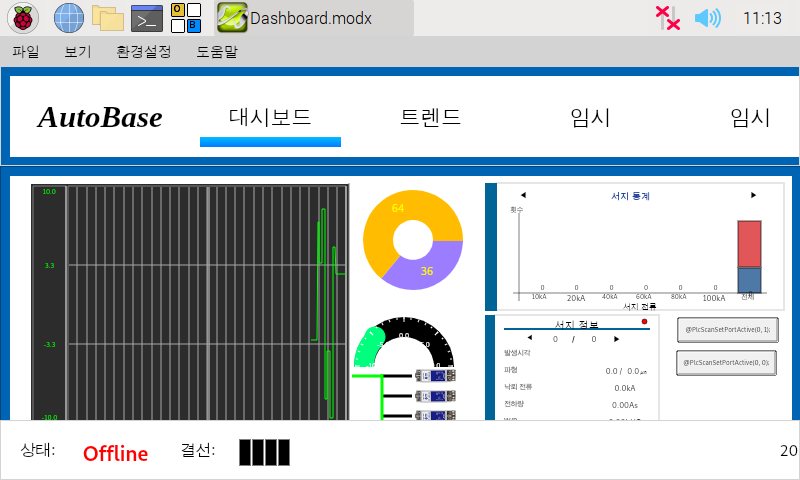Click the red bar segment above 전체
Viewport: 800px width, 480px height.
pos(749,244)
